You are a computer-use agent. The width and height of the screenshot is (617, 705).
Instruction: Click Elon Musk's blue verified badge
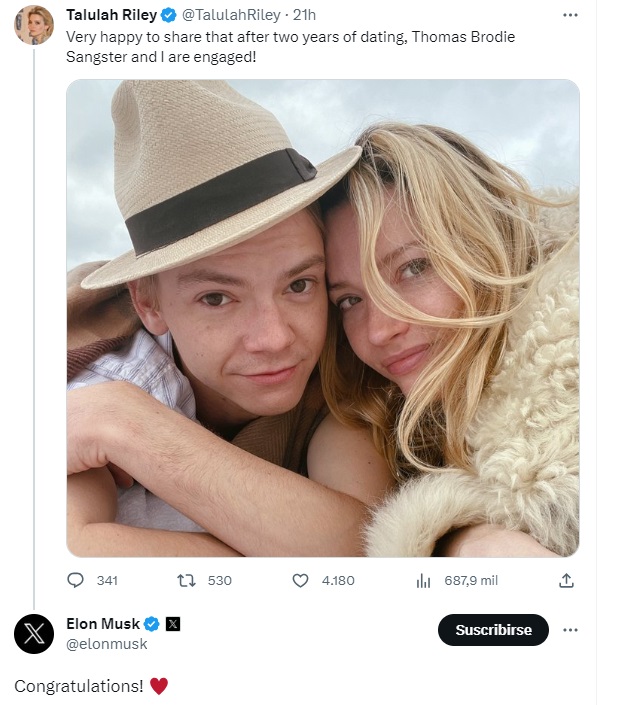152,625
